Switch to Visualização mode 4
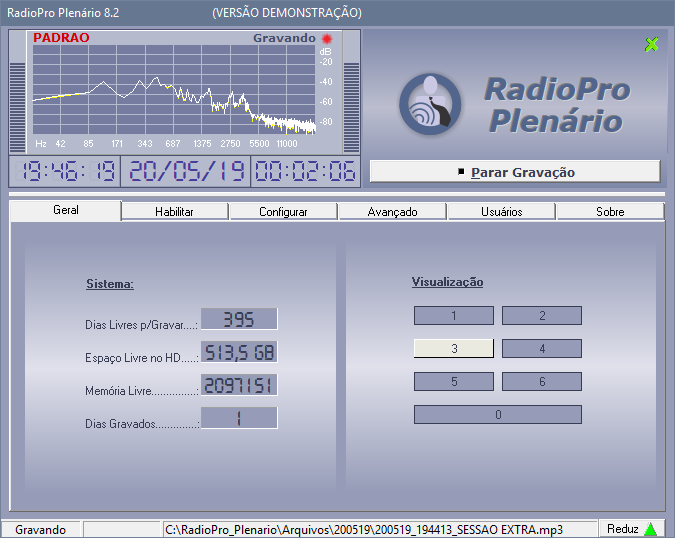Viewport: 675px width, 538px height. click(x=542, y=349)
